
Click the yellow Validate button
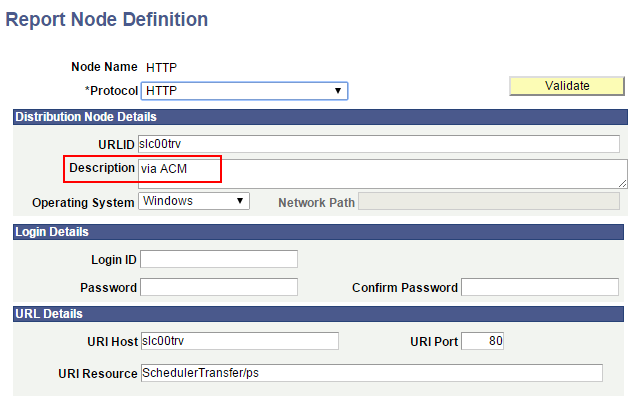pyautogui.click(x=567, y=86)
